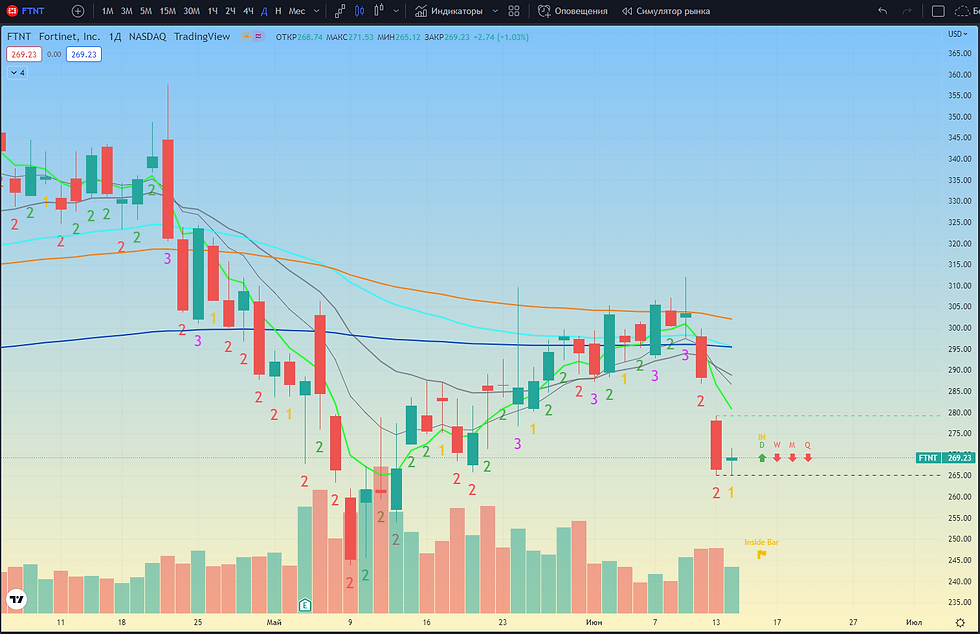Select the 5M timeframe
This screenshot has width=980, height=634.
click(146, 11)
